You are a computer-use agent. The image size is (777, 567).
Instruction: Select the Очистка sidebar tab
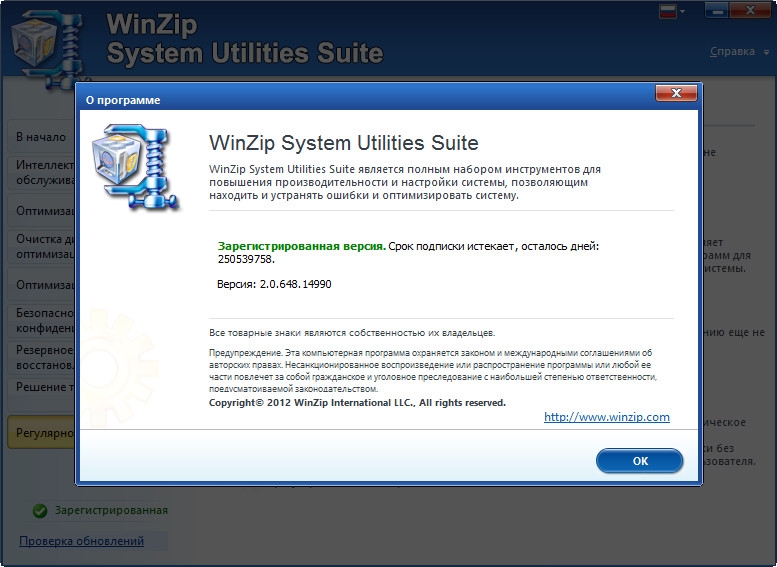coord(42,246)
